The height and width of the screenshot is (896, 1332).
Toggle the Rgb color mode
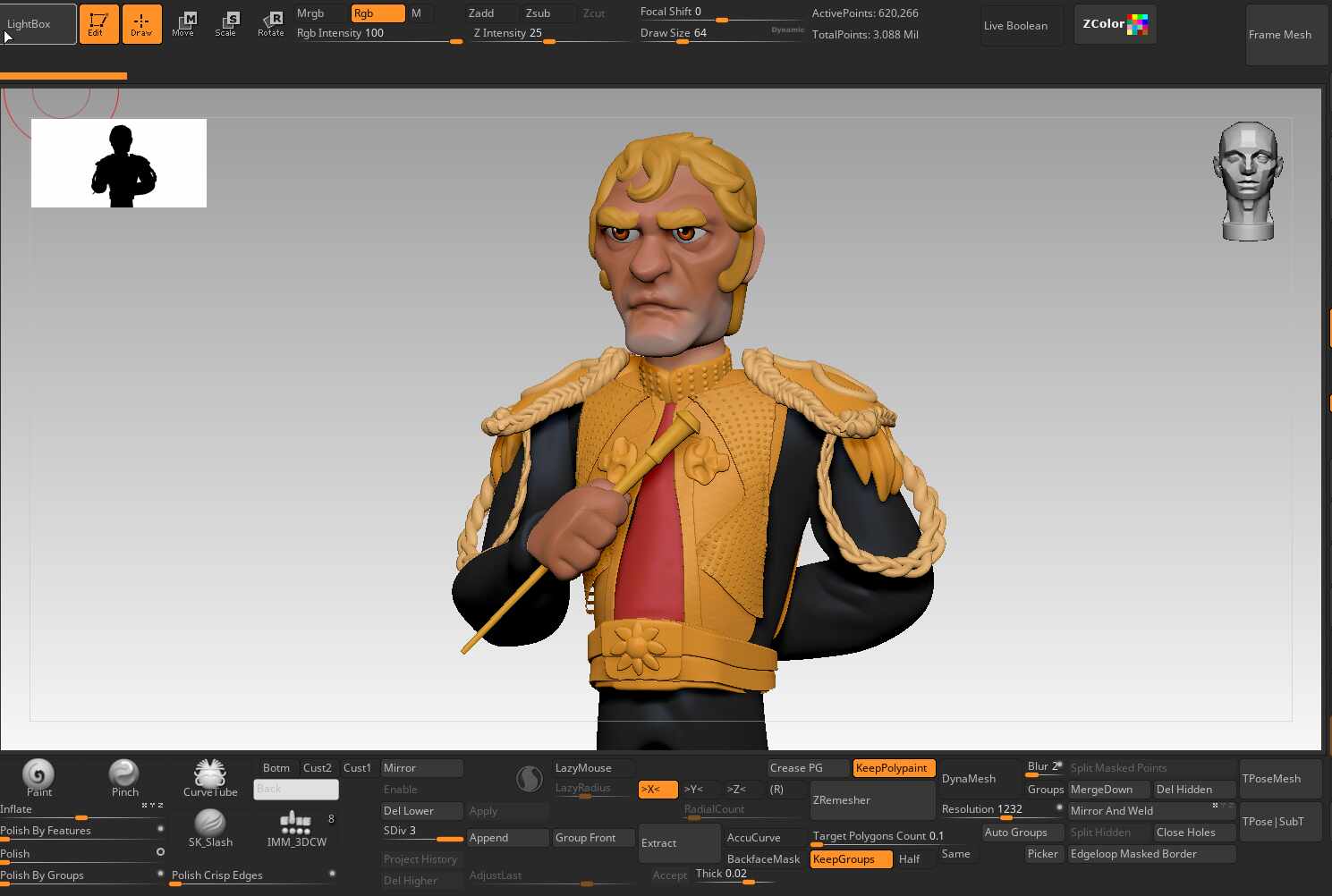click(377, 13)
